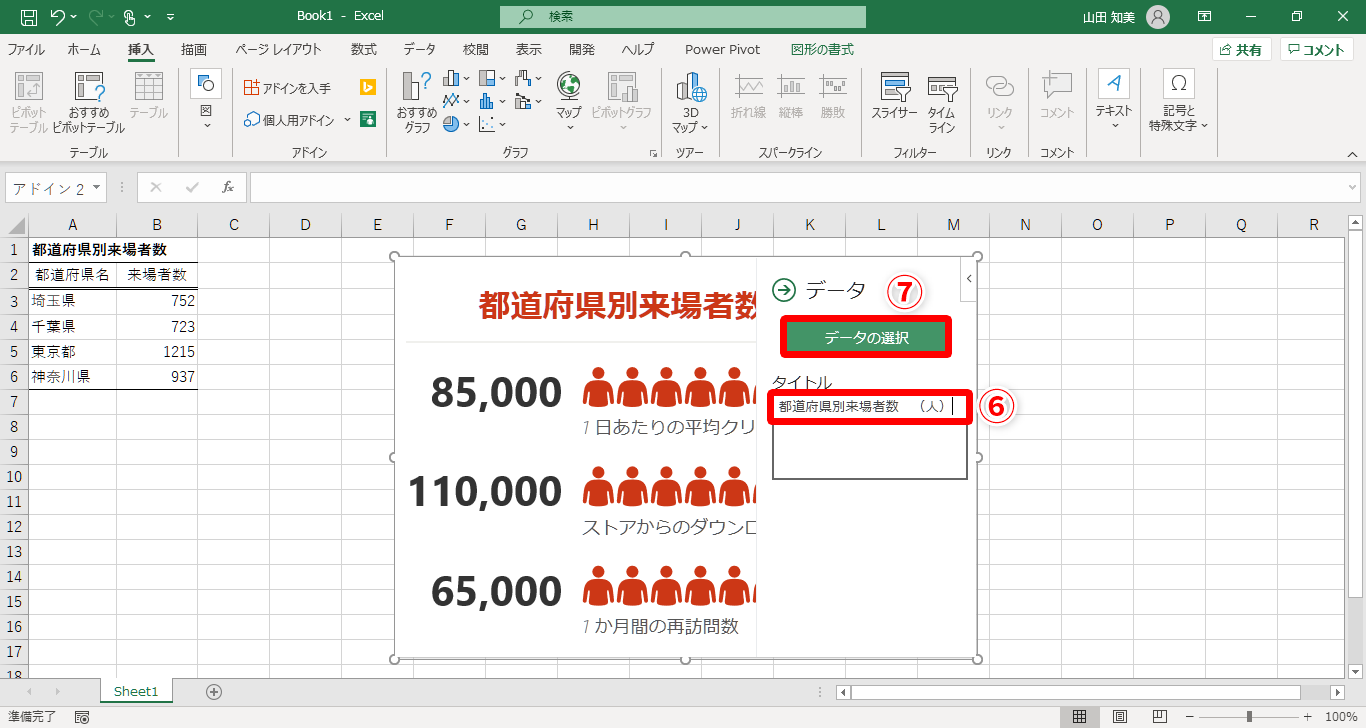
Task: Select cell containing 東京都
Action: (x=73, y=352)
